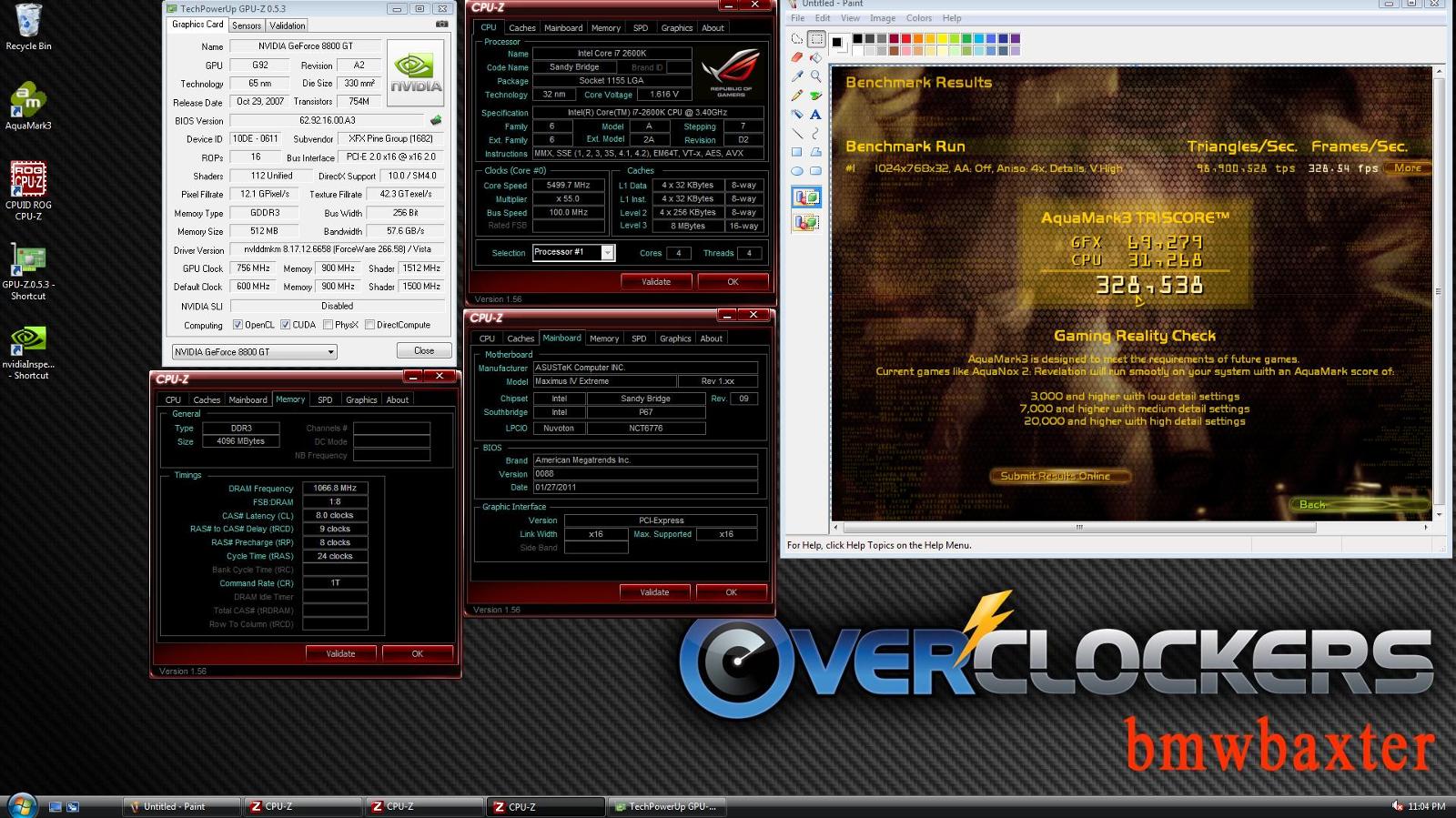
Task: Click the taskbar clock showing 11:04 PM
Action: (x=1426, y=806)
